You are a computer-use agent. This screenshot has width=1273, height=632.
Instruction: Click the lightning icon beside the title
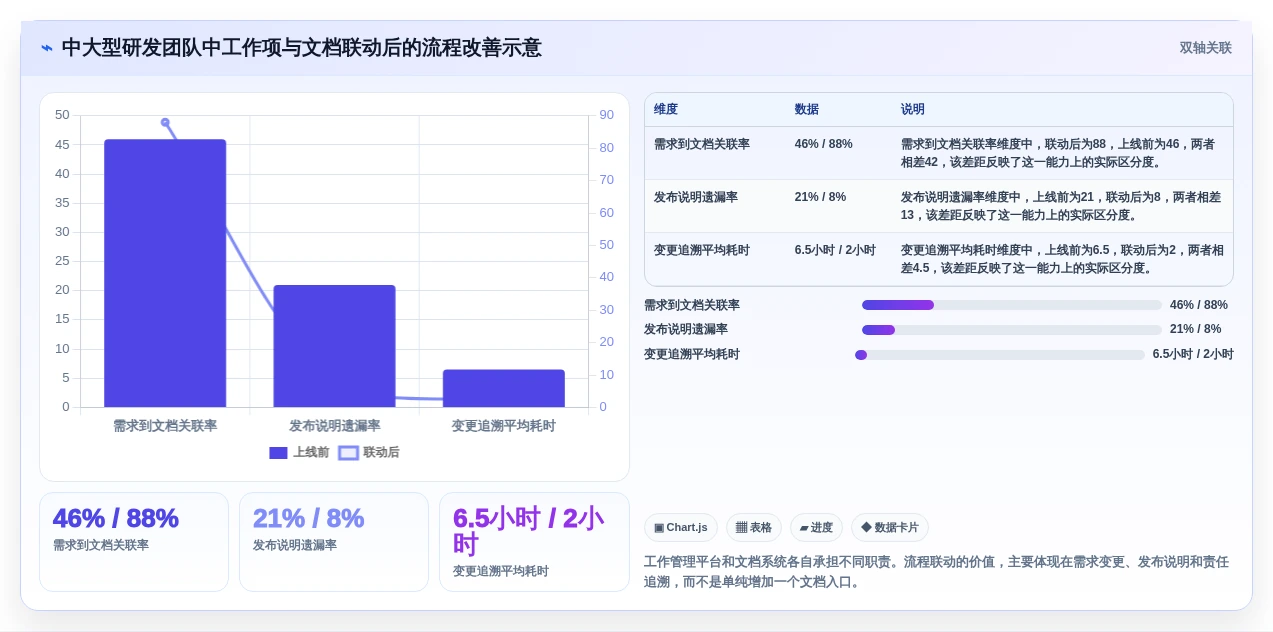47,48
